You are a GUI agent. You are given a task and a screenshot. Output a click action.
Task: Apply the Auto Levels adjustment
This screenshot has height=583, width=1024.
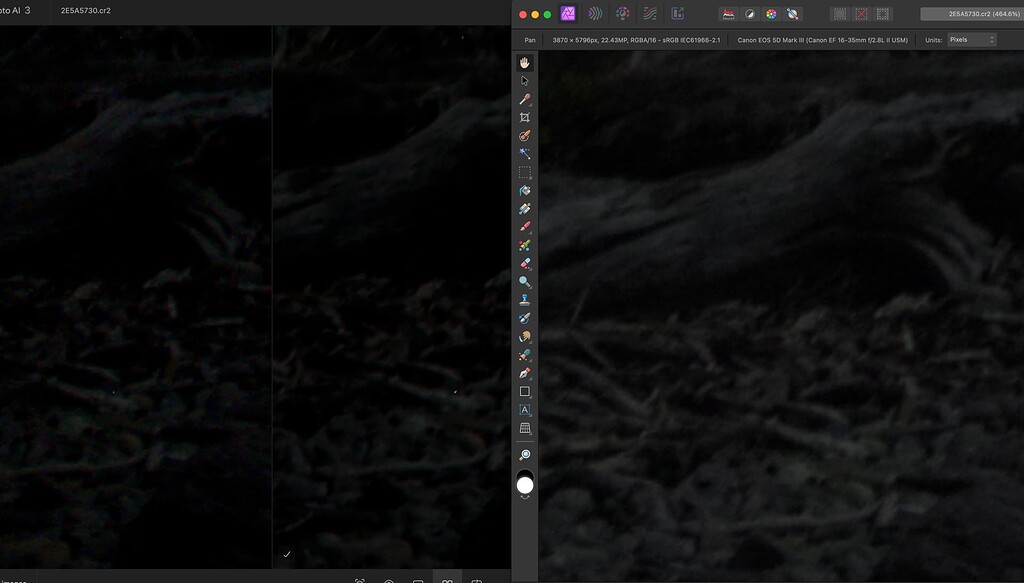(727, 13)
